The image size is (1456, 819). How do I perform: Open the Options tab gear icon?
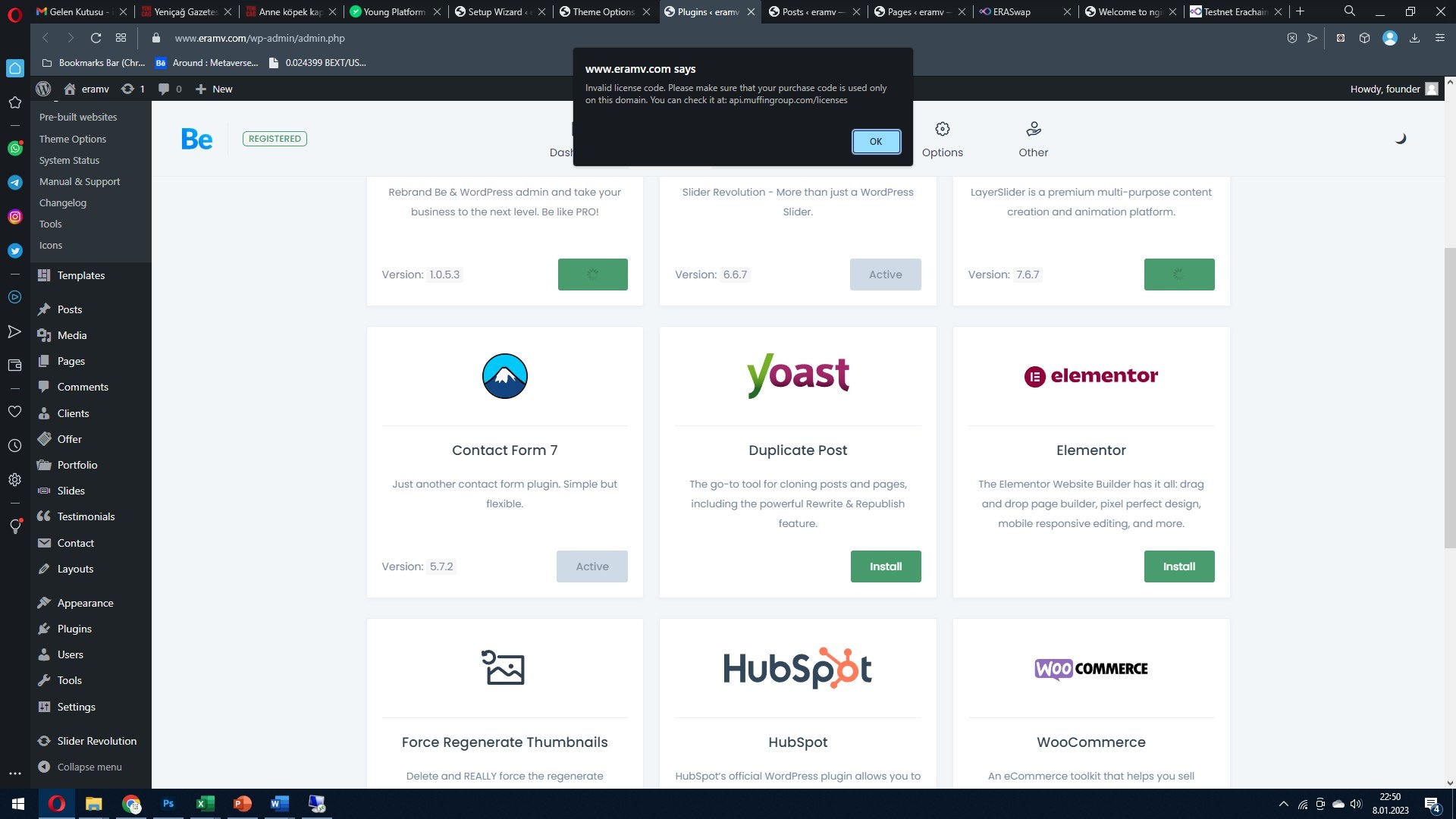943,129
